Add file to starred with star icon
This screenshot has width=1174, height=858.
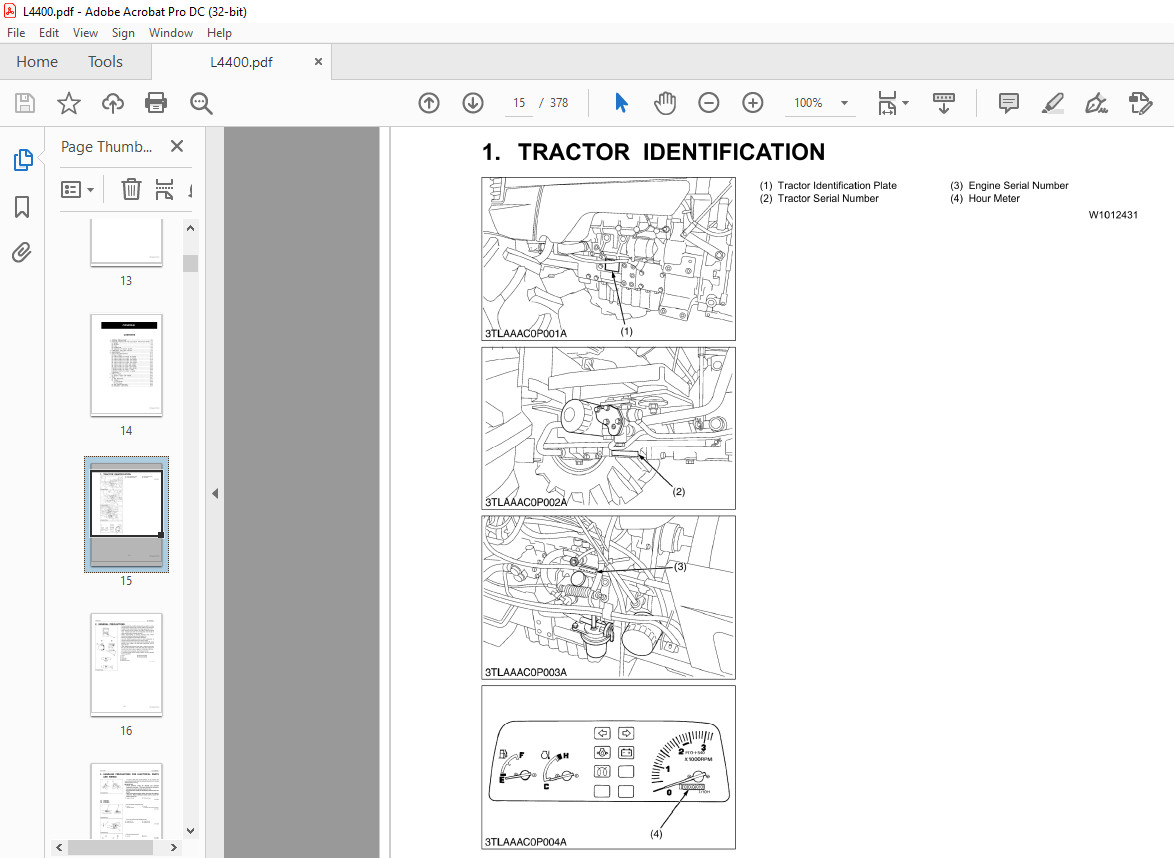pos(69,103)
